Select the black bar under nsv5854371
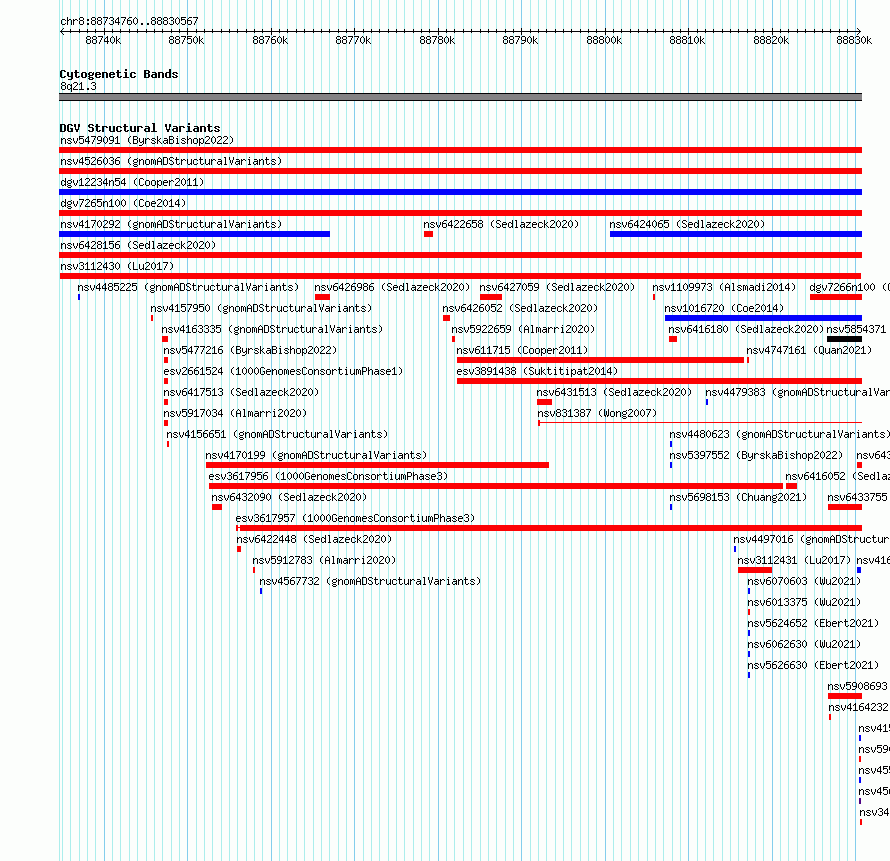 [x=845, y=339]
